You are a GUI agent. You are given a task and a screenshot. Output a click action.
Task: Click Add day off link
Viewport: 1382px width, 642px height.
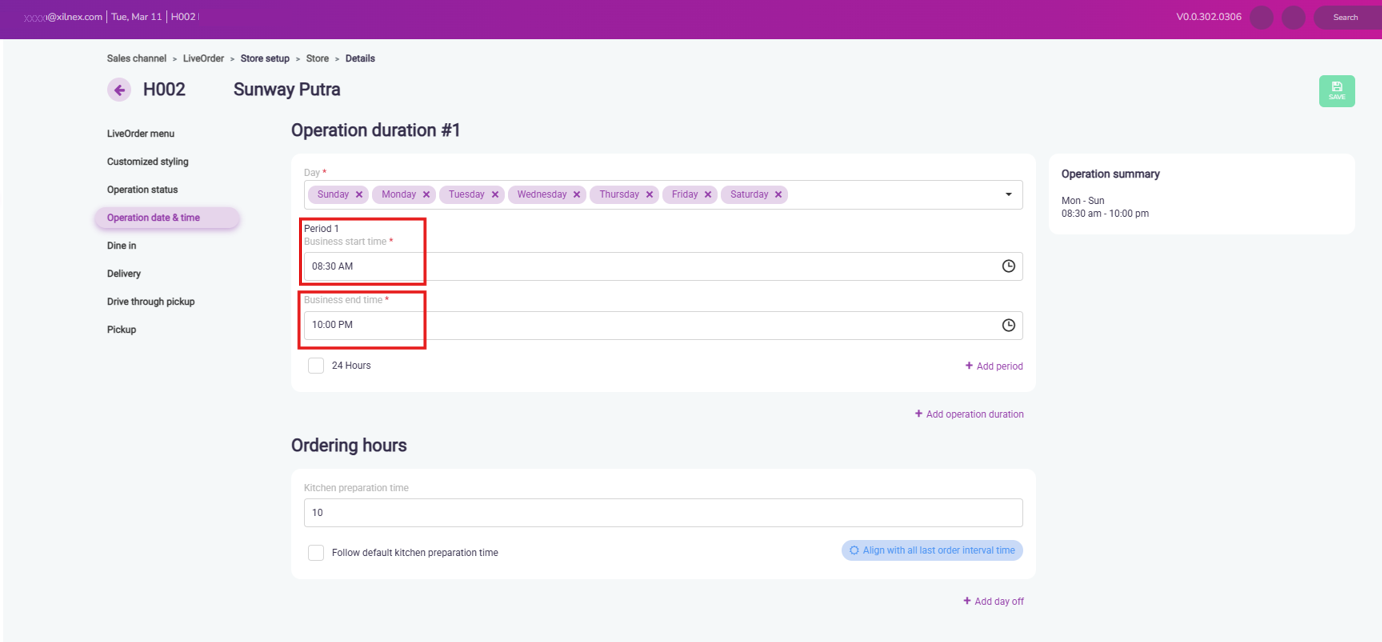(993, 601)
